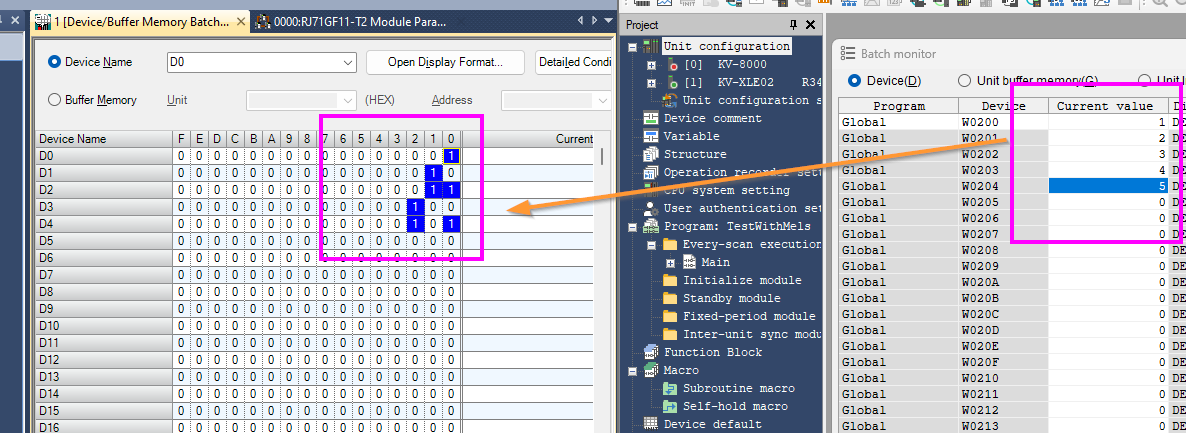Screen dimensions: 1186x433
Task: Click the Detailed Conditions button
Action: tap(573, 62)
